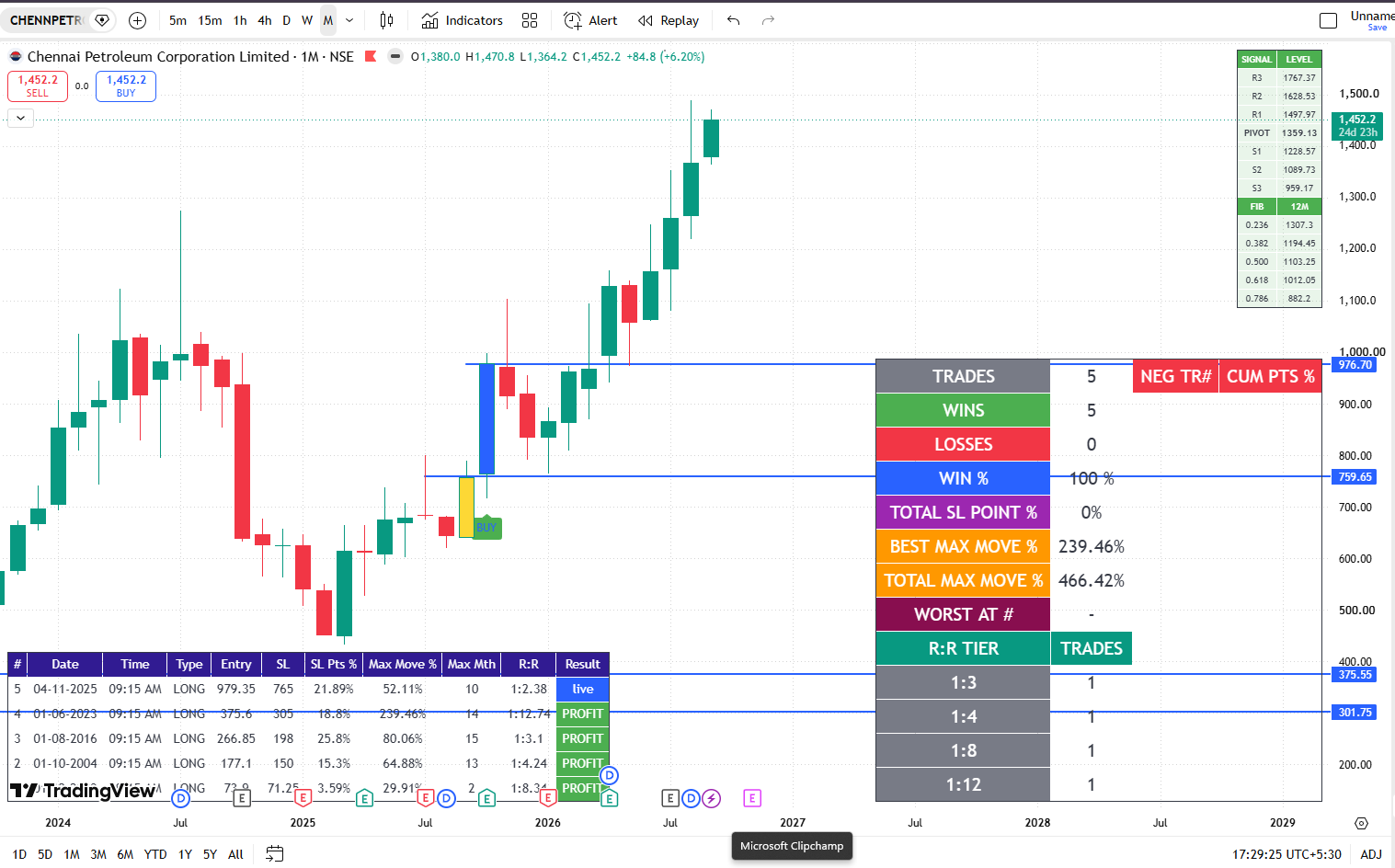Set date range to 1M in bottom bar

(72, 854)
